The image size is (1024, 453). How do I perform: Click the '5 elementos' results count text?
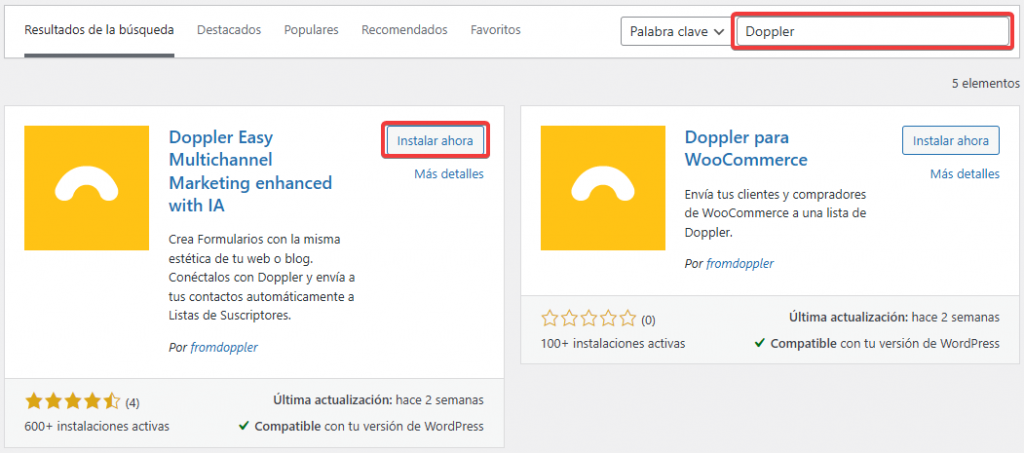[985, 83]
